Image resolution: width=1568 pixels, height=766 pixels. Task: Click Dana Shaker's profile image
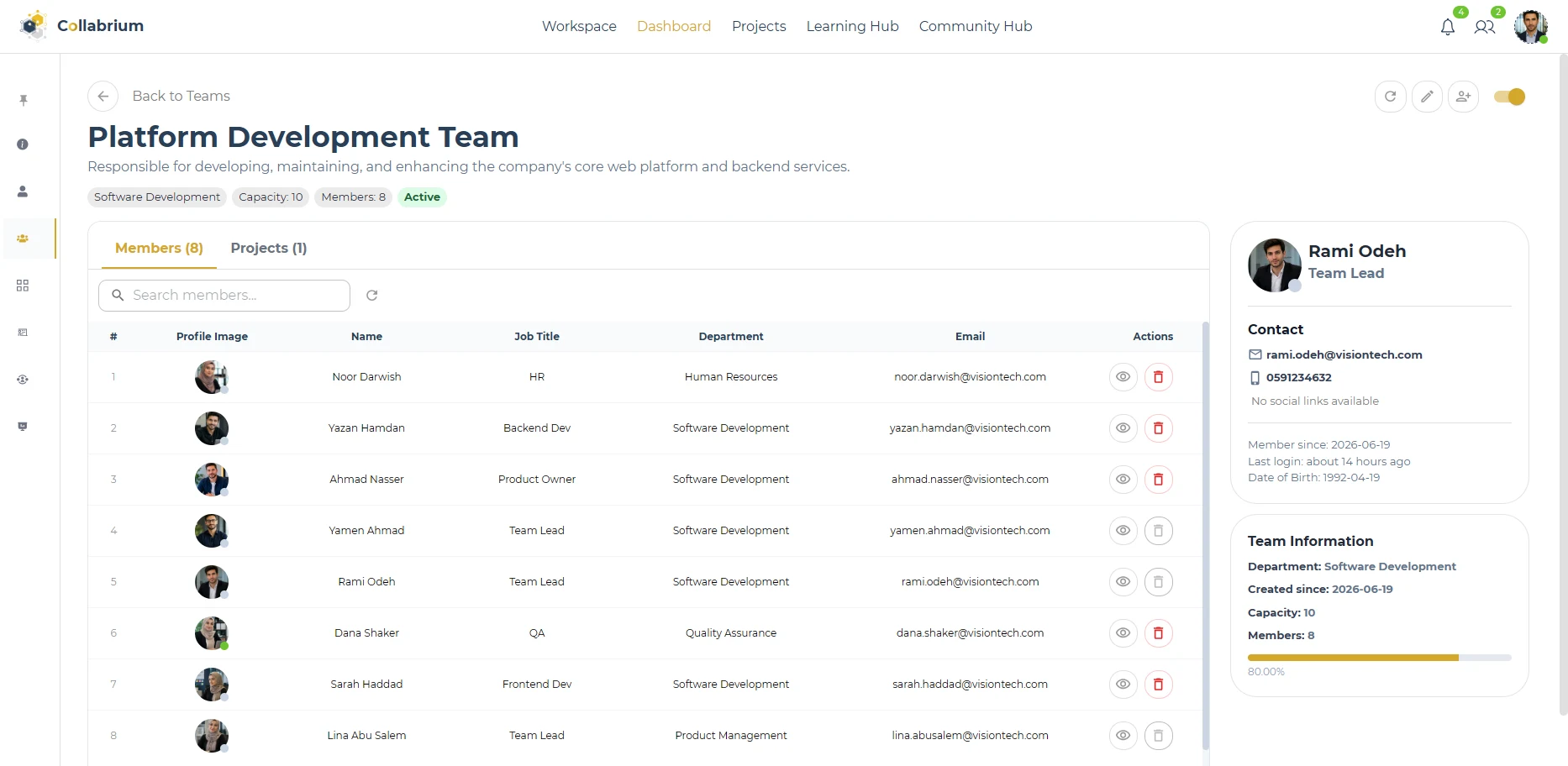(x=212, y=633)
